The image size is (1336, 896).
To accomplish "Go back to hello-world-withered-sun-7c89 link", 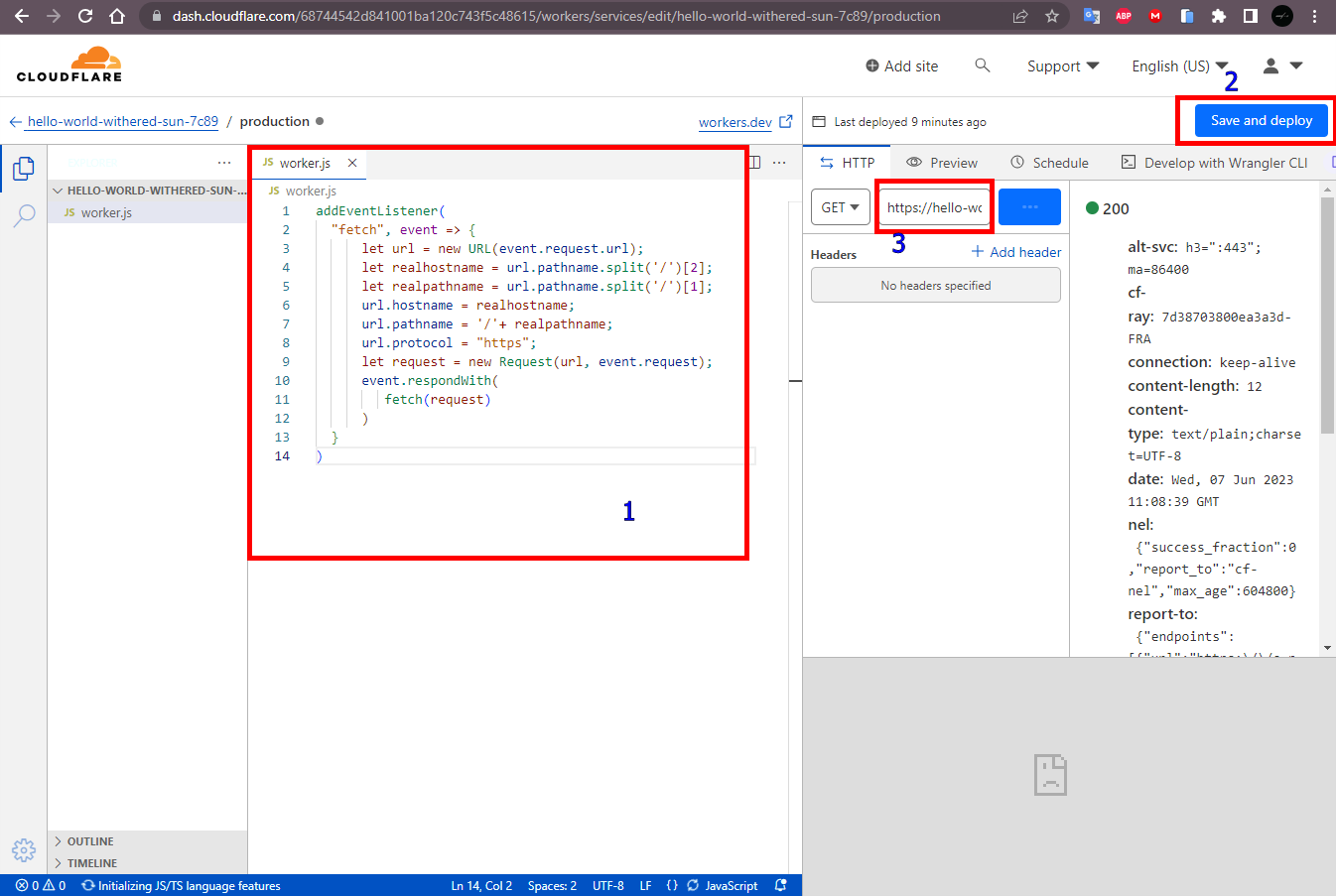I will (113, 121).
